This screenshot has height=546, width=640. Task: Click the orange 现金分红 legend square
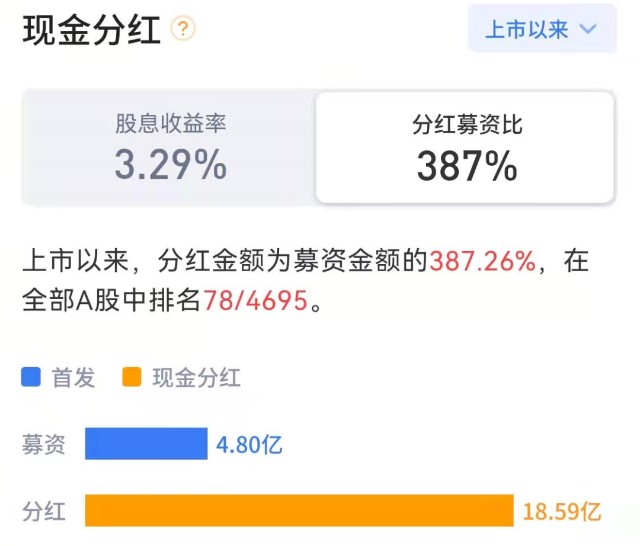pos(131,377)
